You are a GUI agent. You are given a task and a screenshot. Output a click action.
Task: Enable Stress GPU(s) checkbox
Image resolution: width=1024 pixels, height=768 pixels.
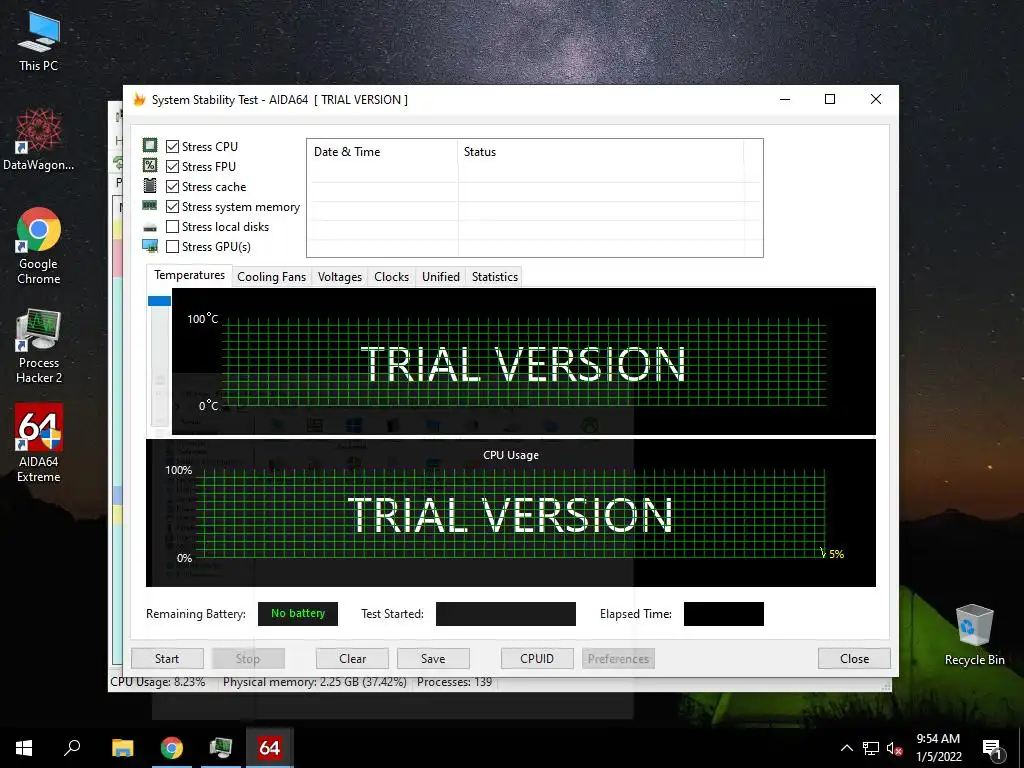[172, 246]
